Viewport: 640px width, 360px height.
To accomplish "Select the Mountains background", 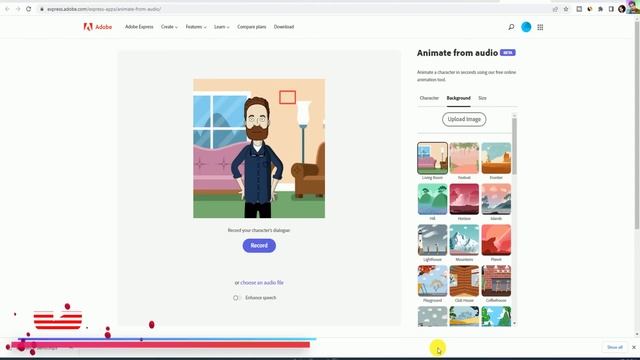I will pyautogui.click(x=464, y=240).
